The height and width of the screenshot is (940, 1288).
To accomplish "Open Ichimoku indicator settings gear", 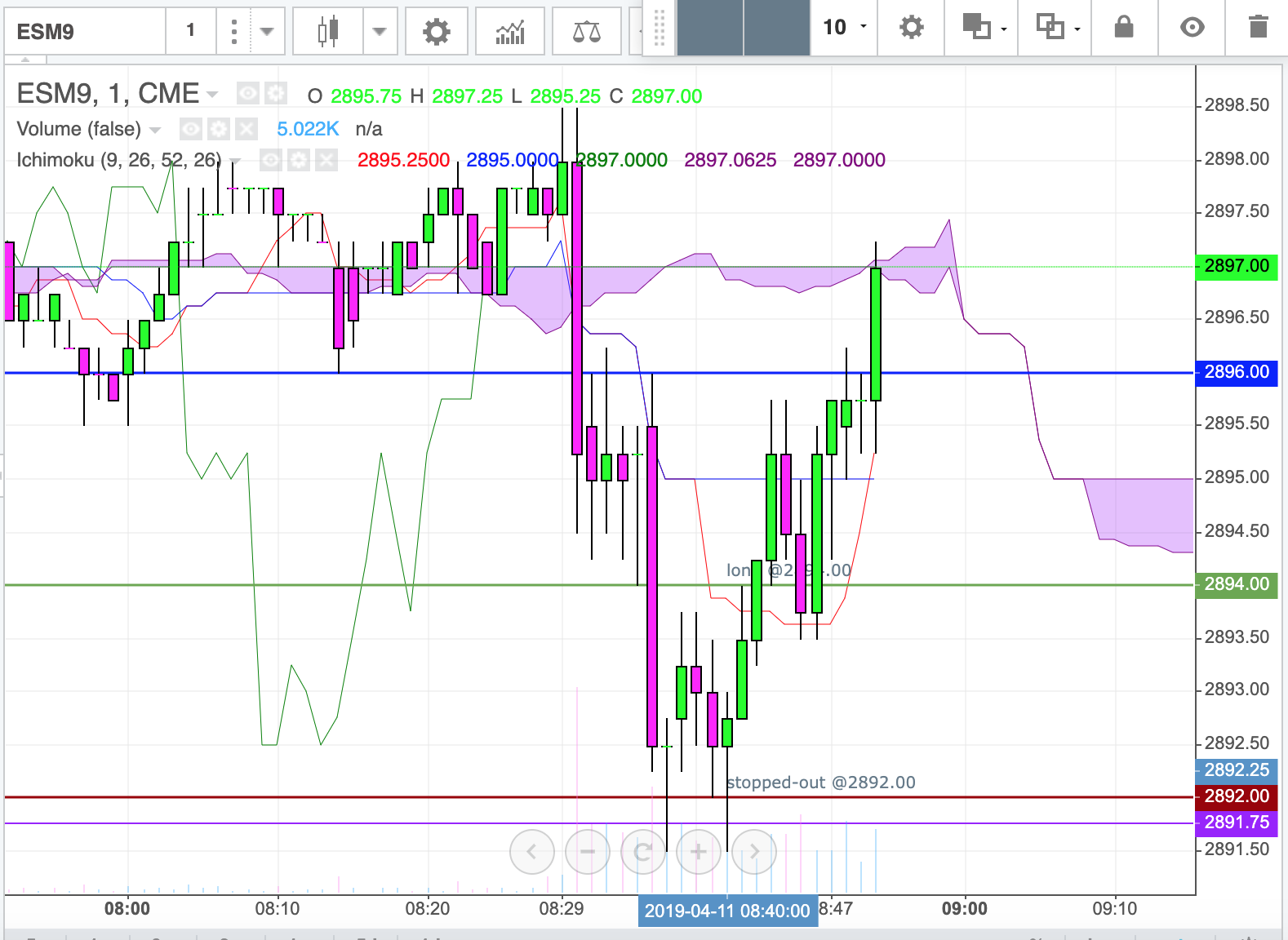I will point(299,160).
